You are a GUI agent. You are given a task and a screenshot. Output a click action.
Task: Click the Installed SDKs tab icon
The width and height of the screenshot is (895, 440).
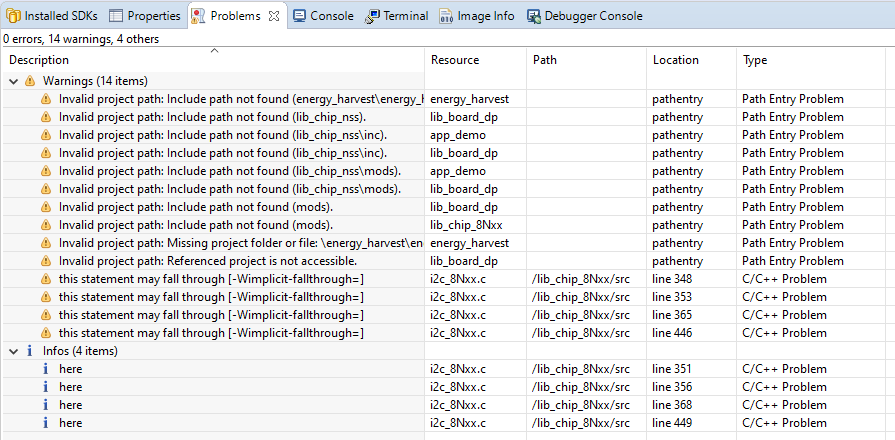pos(13,16)
